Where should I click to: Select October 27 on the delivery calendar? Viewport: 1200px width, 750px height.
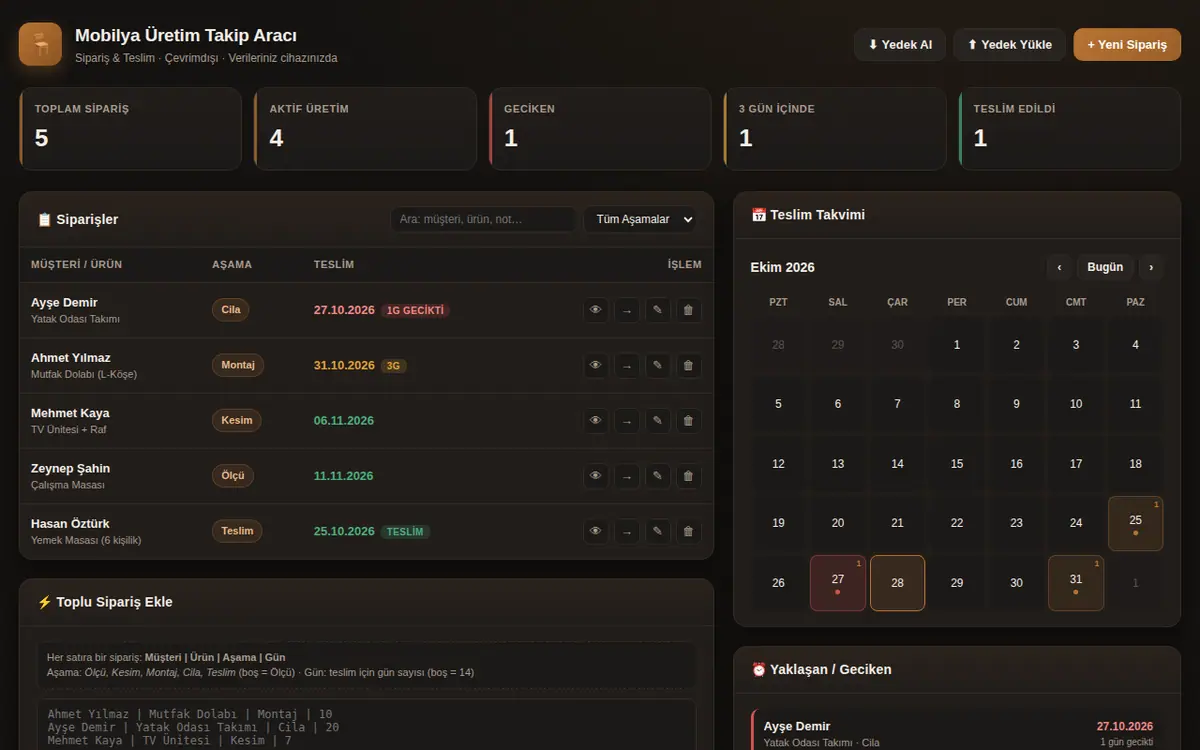(838, 583)
